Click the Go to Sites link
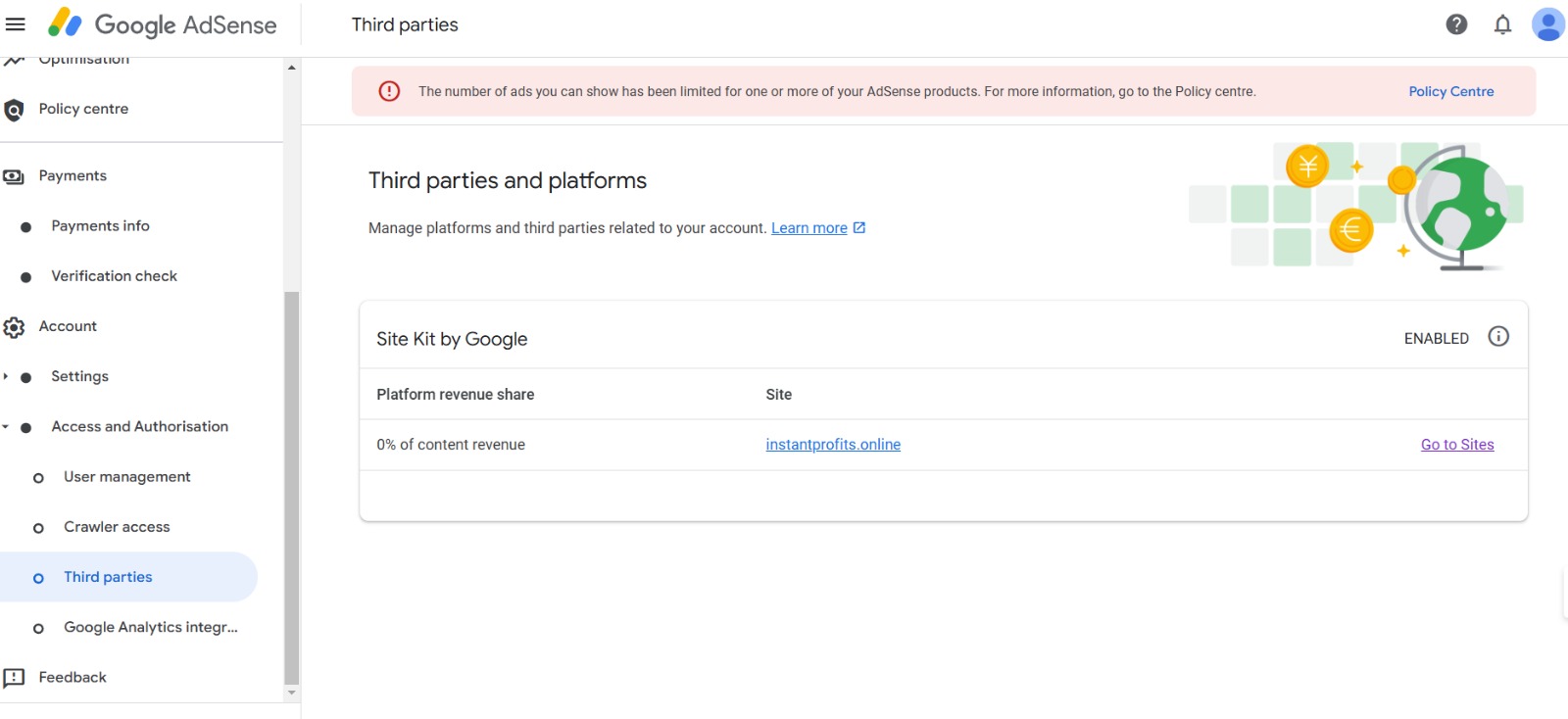 (1457, 444)
